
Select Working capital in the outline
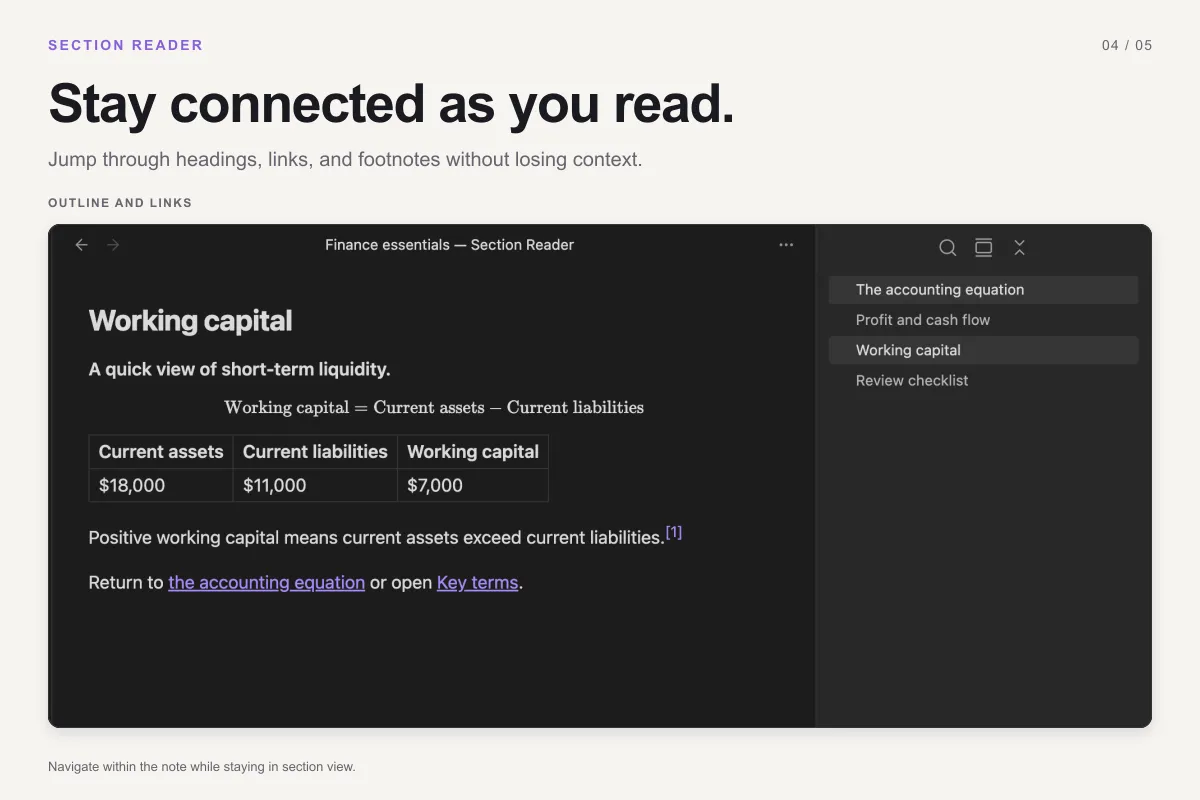pyautogui.click(x=984, y=350)
